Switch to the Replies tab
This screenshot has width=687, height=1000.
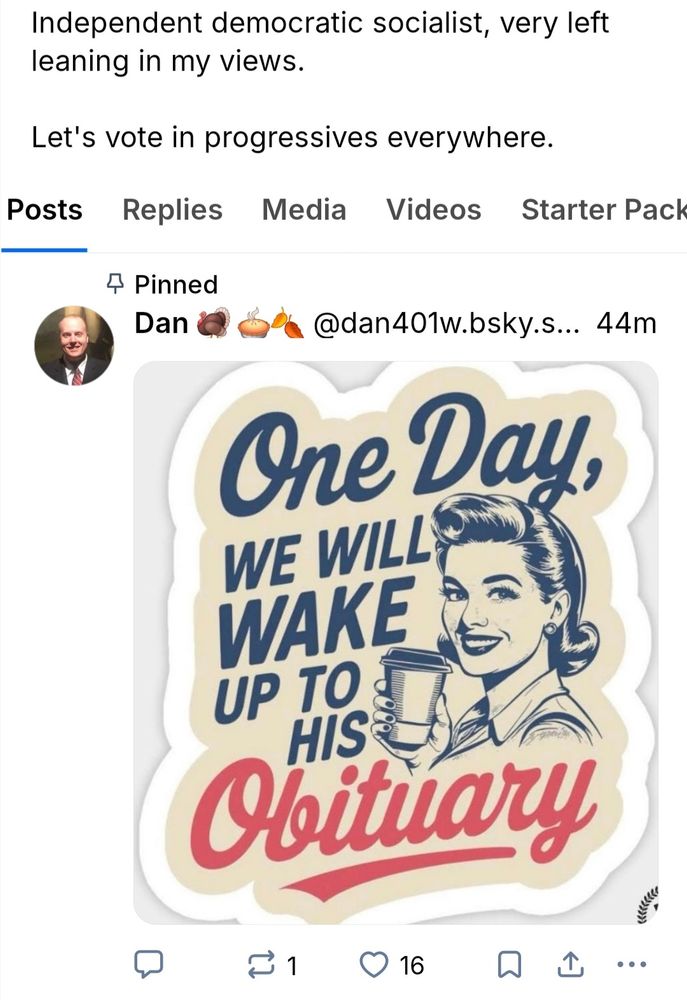172,210
